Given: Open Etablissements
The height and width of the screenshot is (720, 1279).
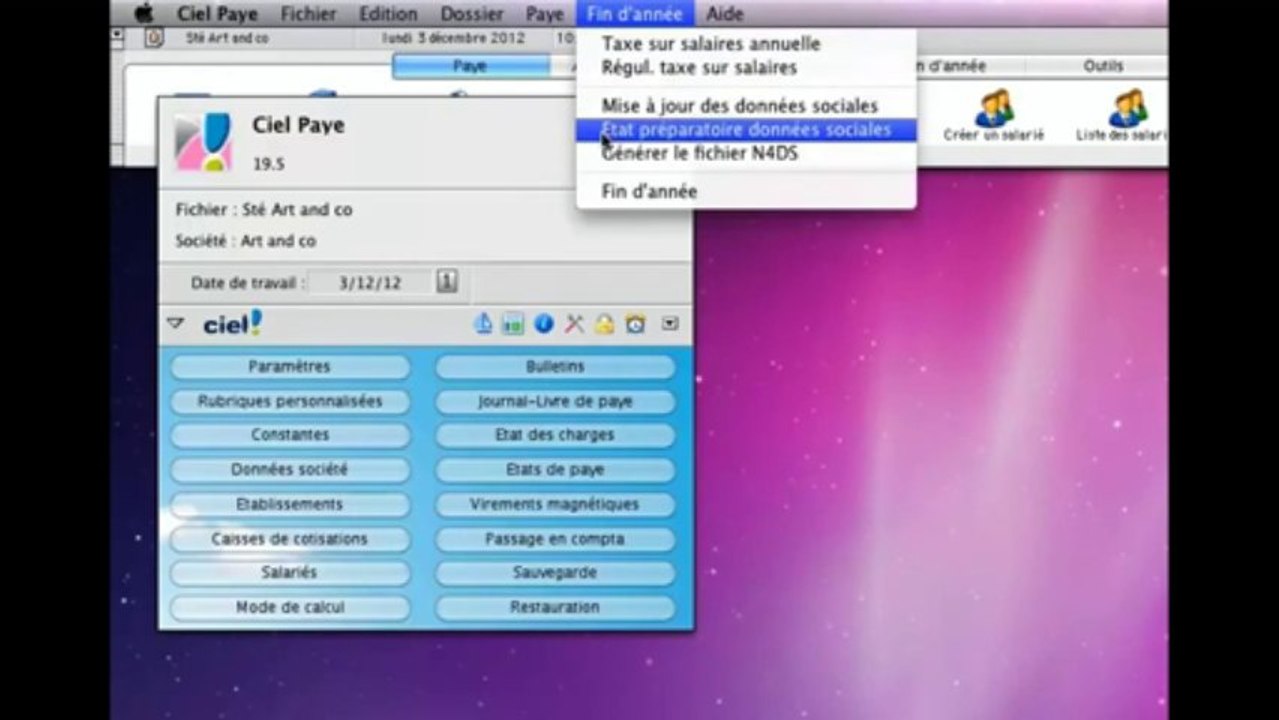Looking at the screenshot, I should point(290,504).
